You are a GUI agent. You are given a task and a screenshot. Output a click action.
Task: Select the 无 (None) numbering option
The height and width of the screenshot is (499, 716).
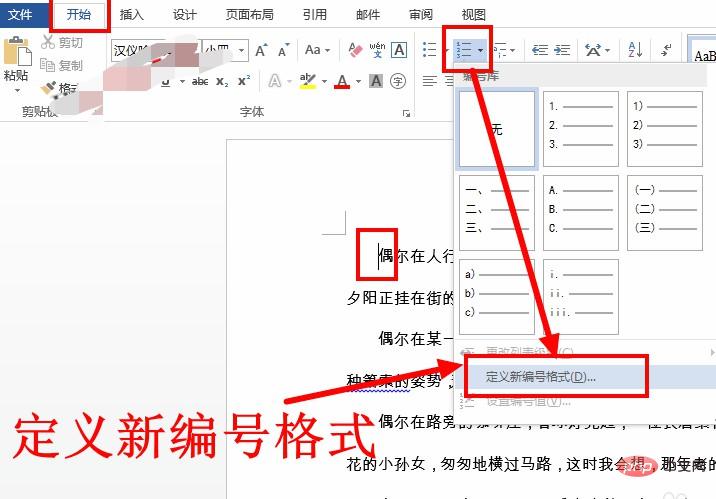pyautogui.click(x=496, y=129)
